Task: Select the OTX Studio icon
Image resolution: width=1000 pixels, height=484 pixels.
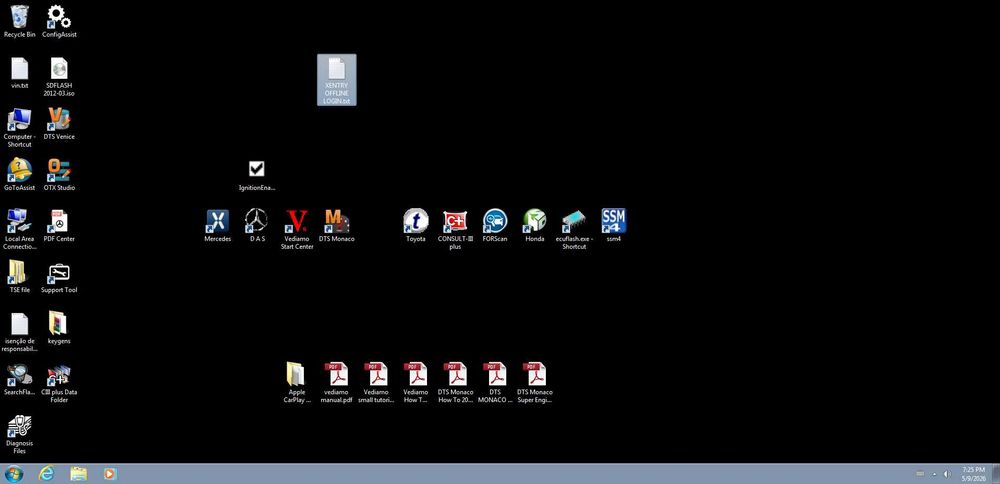Action: [59, 170]
